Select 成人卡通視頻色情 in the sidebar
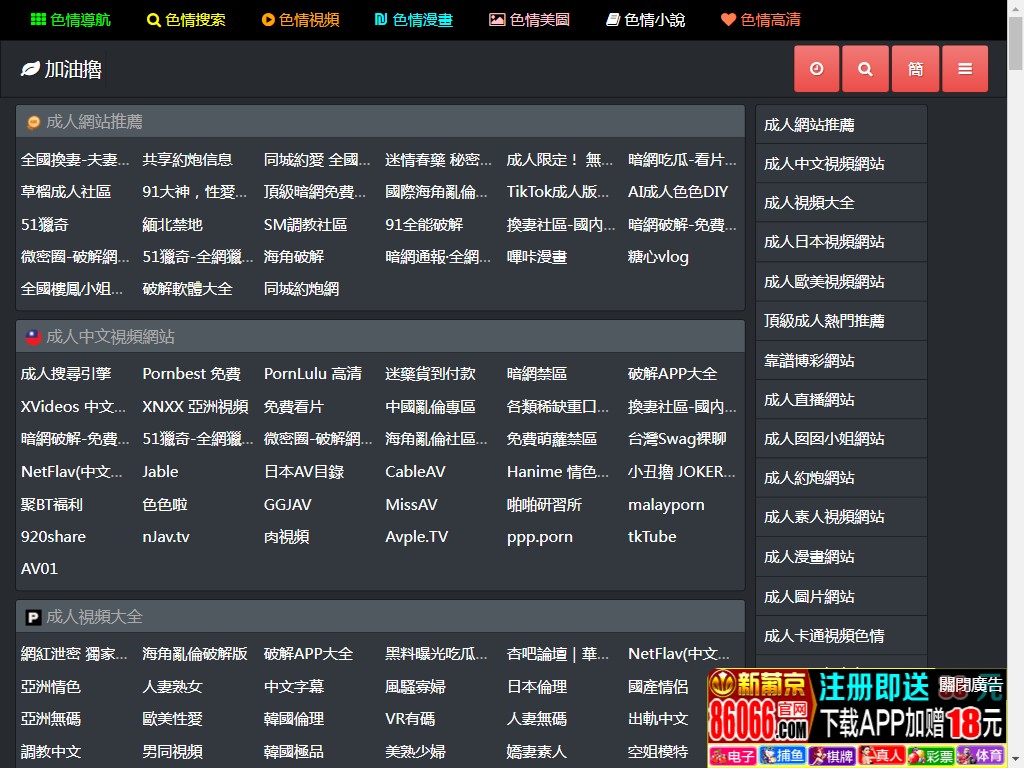 [x=841, y=635]
